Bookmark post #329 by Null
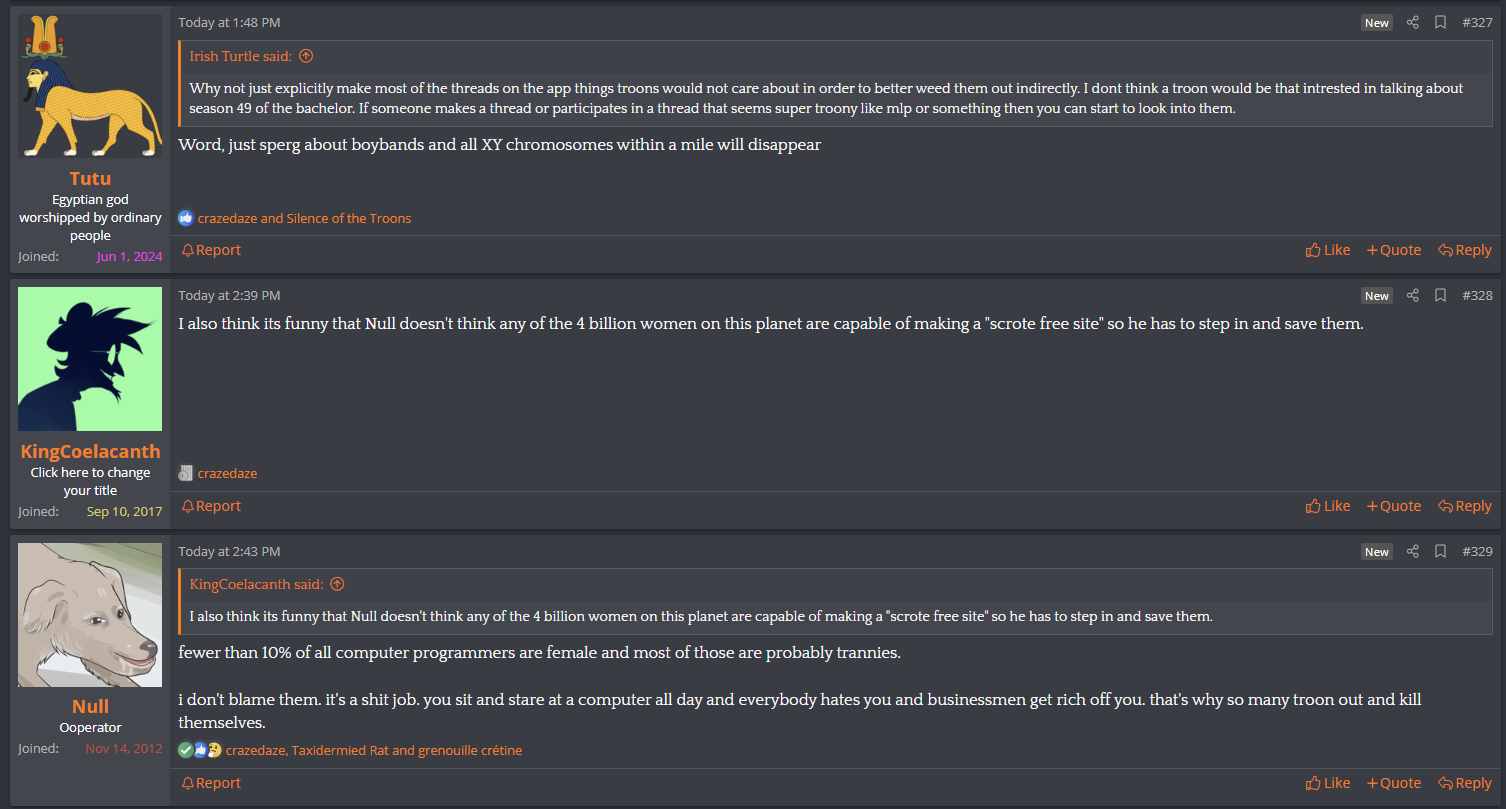1506x809 pixels. pyautogui.click(x=1440, y=551)
